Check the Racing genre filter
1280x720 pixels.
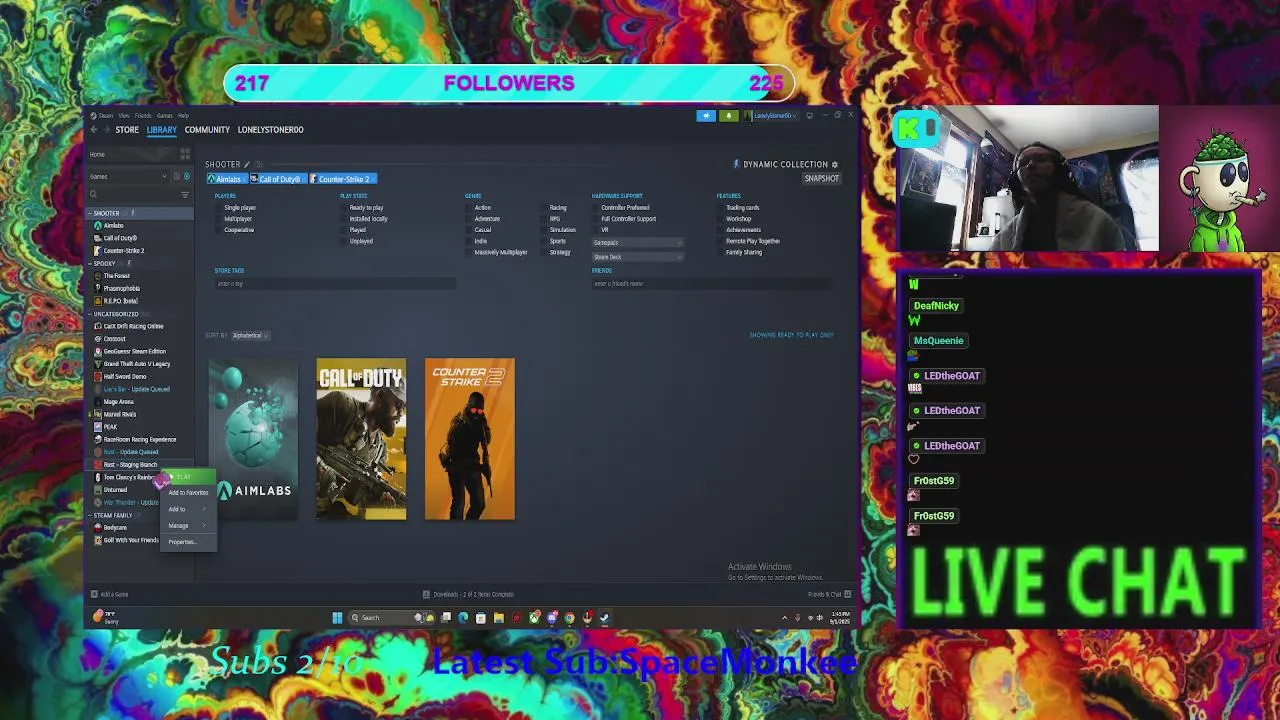(545, 208)
